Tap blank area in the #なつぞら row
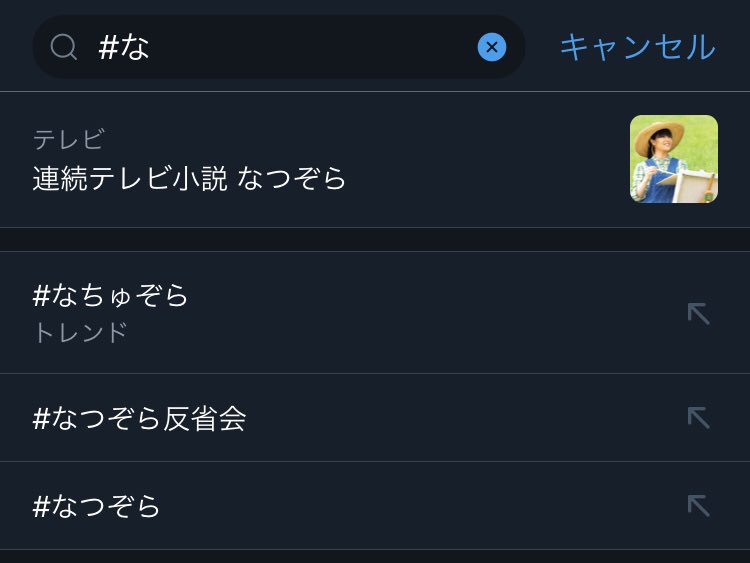Image resolution: width=750 pixels, height=563 pixels. point(421,506)
